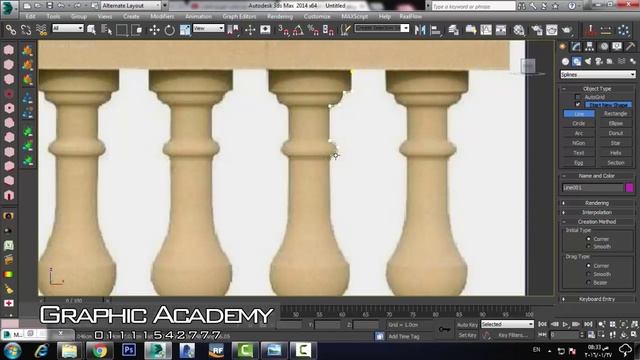This screenshot has height=360, width=640.
Task: Select the Cameras category icon
Action: (x=599, y=61)
